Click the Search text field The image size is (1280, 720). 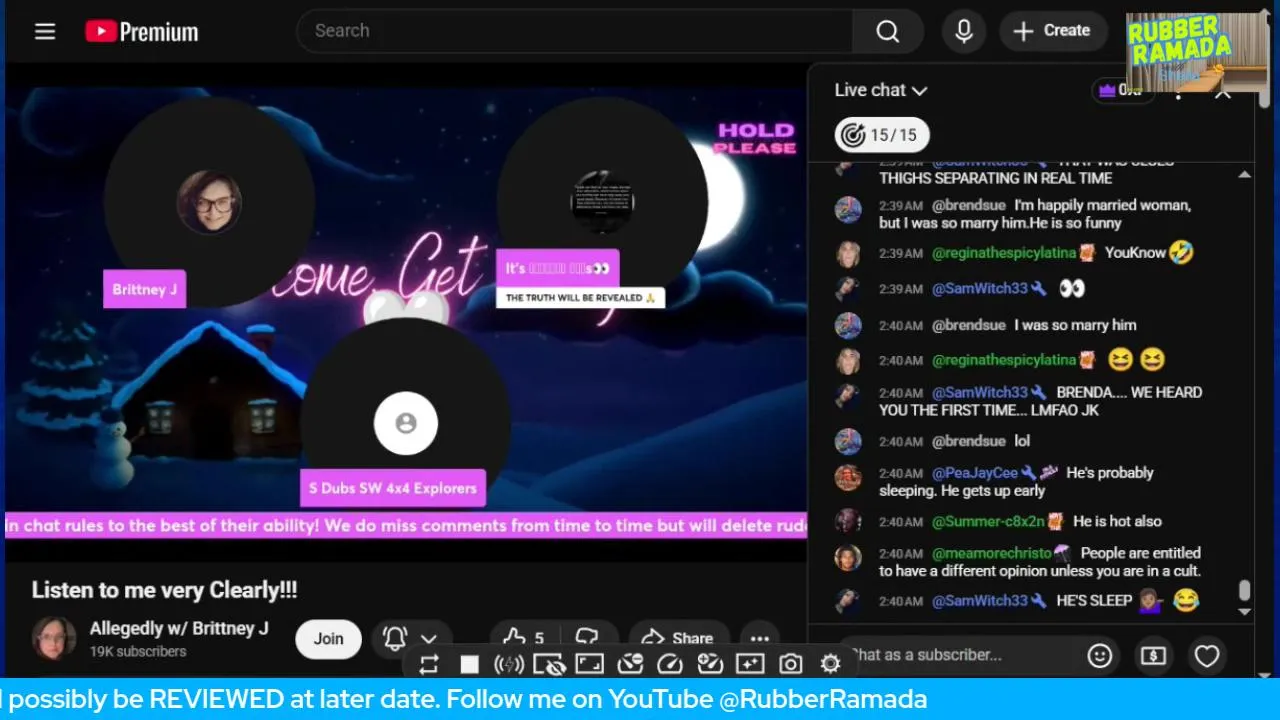tap(575, 31)
